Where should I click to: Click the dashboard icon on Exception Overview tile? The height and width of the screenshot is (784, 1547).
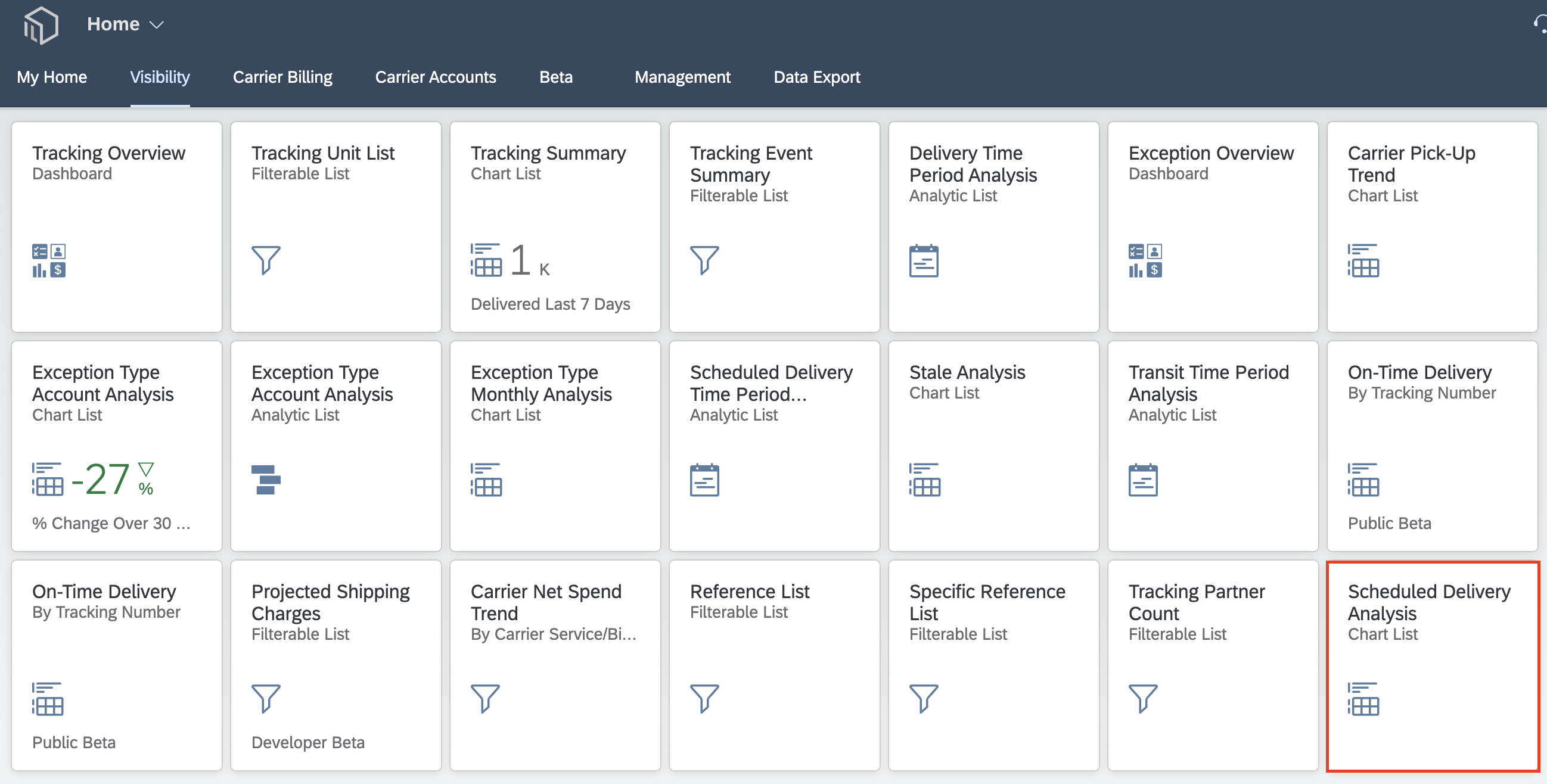(1145, 260)
